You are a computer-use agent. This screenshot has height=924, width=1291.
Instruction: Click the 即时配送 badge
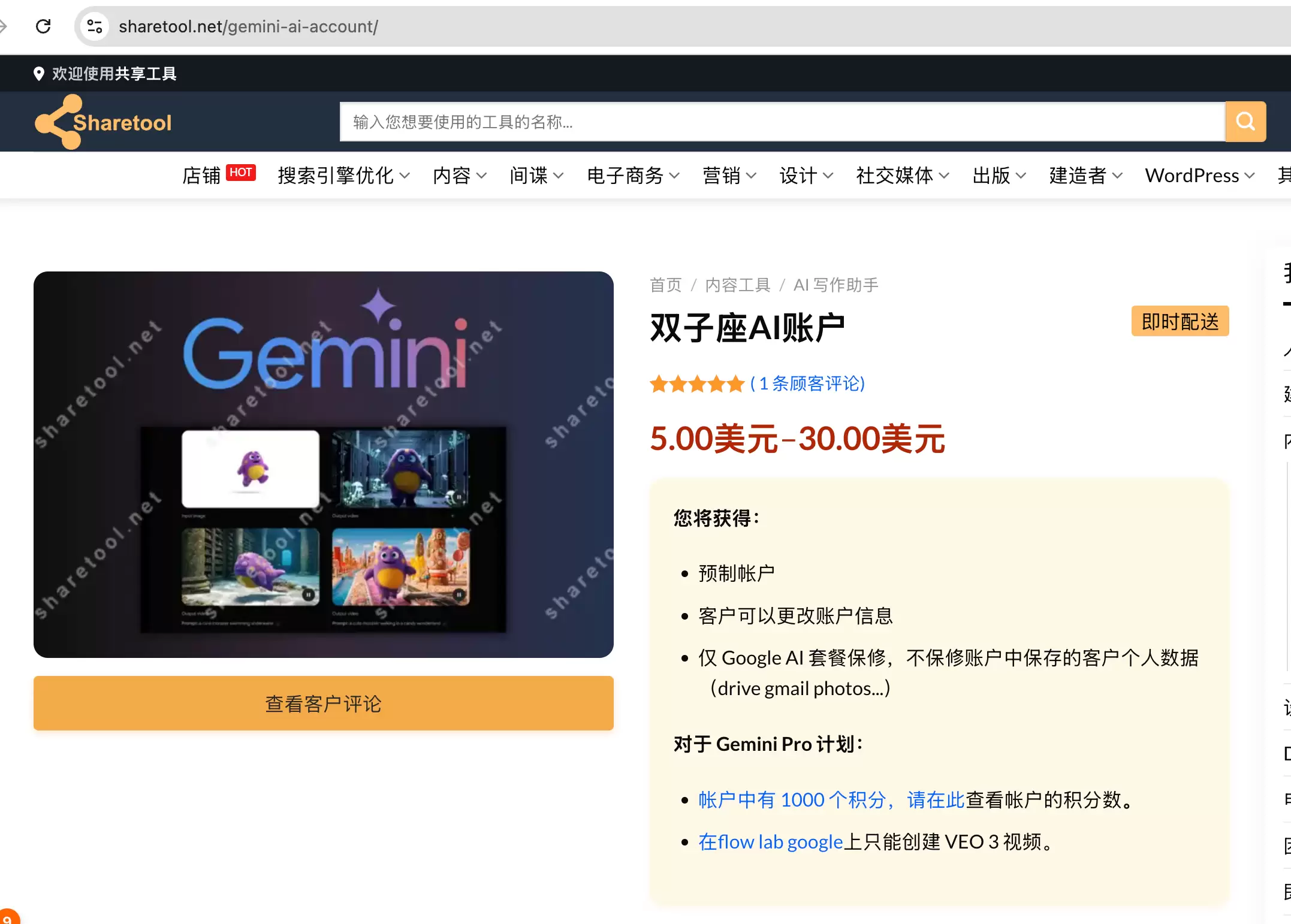tap(1180, 321)
